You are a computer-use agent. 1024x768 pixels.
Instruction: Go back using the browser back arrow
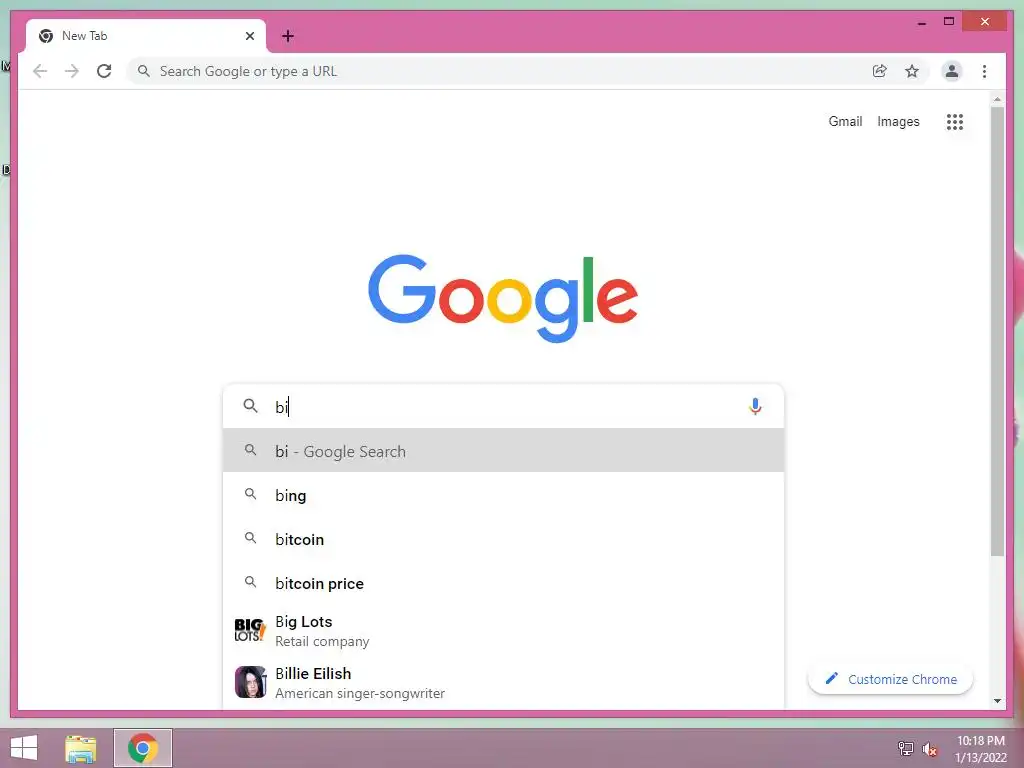(x=40, y=71)
